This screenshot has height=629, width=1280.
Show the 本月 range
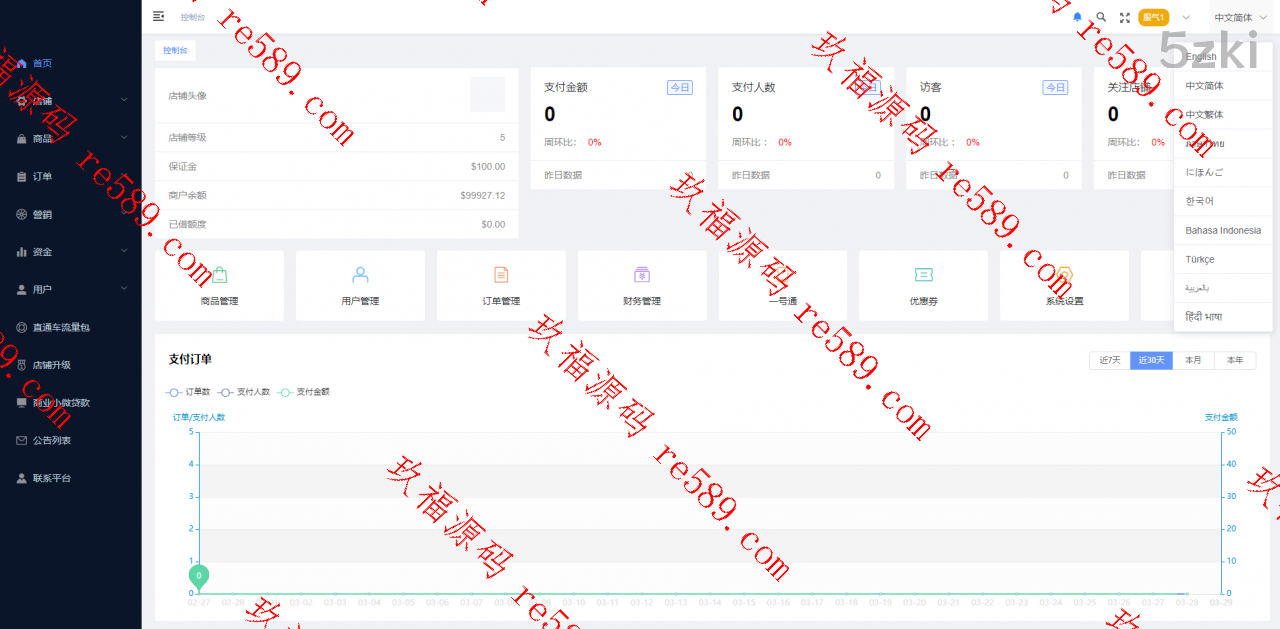click(x=1193, y=360)
